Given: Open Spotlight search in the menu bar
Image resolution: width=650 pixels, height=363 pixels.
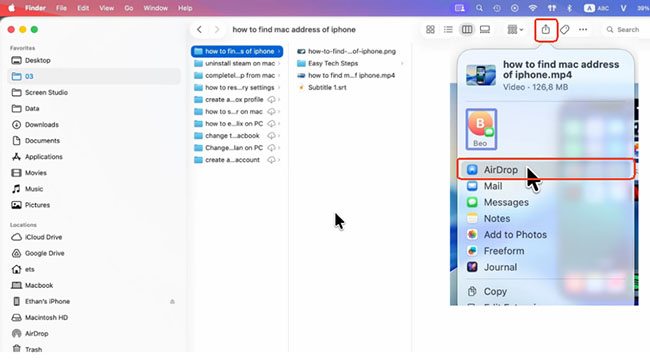Looking at the screenshot, I should pyautogui.click(x=479, y=8).
